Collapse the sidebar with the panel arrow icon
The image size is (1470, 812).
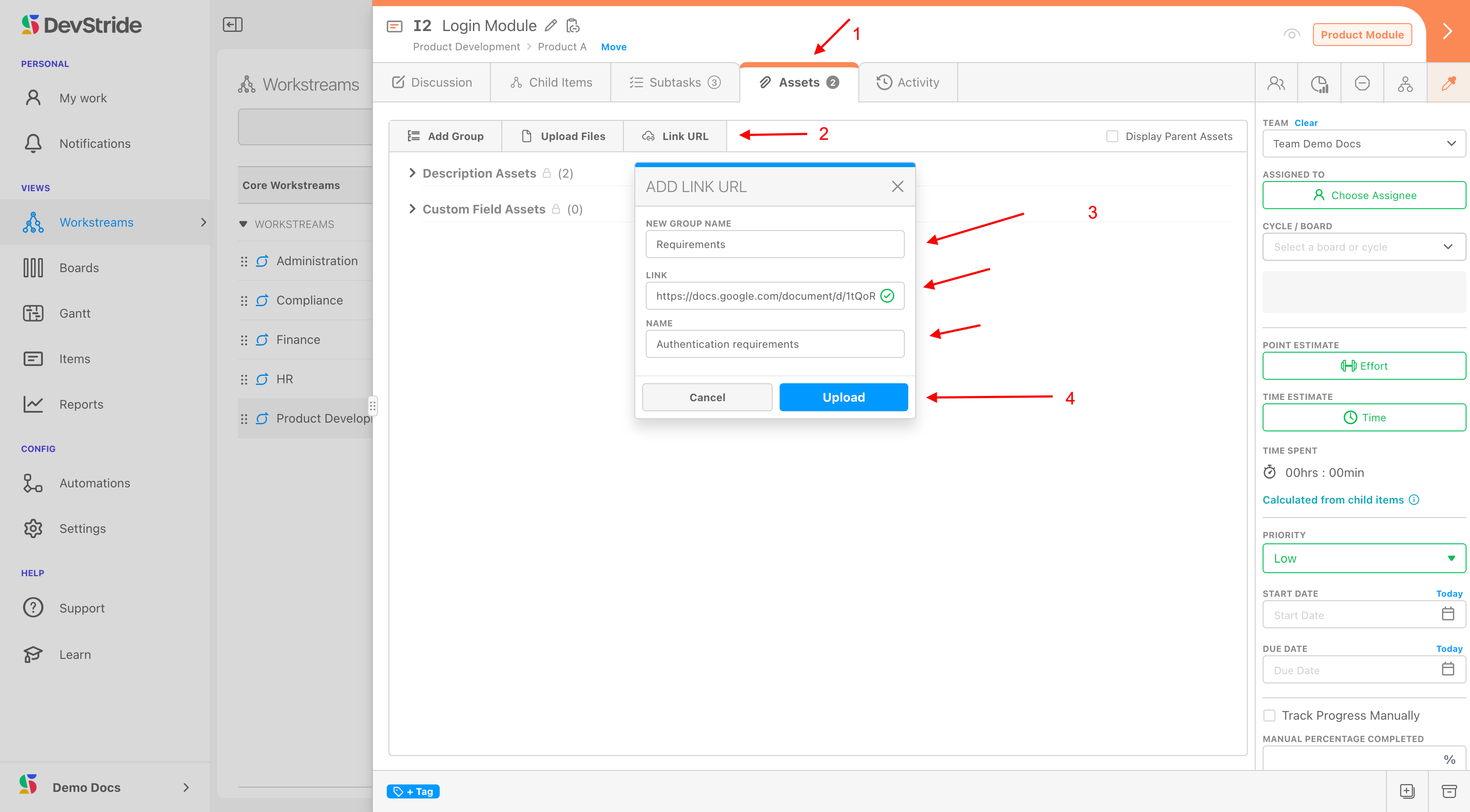coord(232,24)
